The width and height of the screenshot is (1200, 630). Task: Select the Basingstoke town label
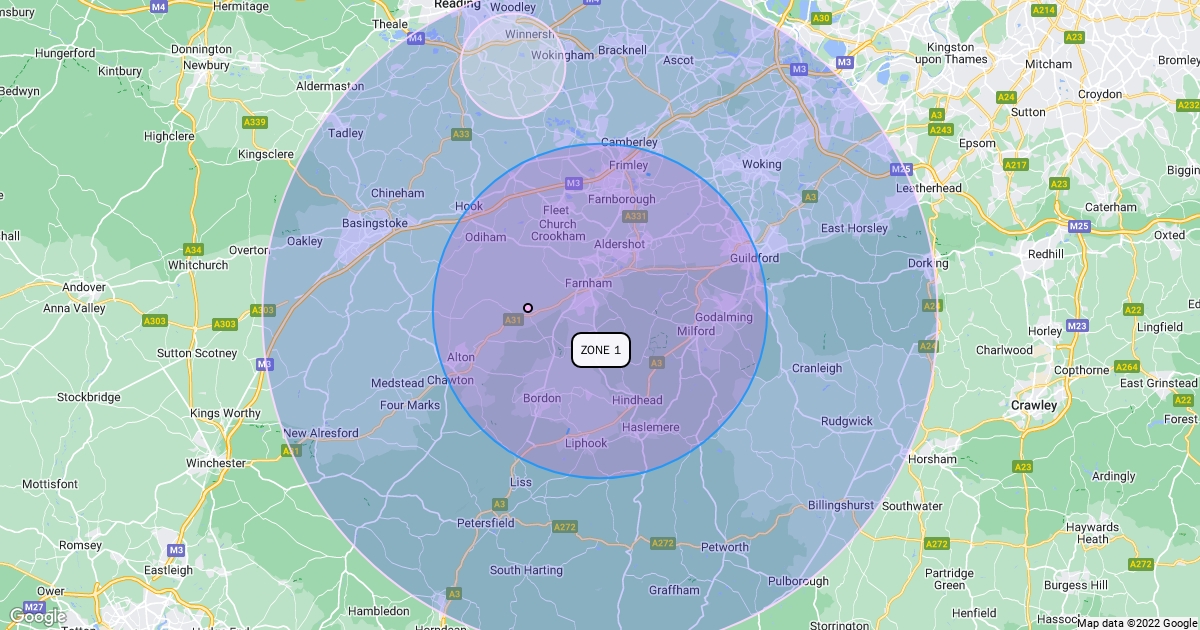[x=375, y=223]
